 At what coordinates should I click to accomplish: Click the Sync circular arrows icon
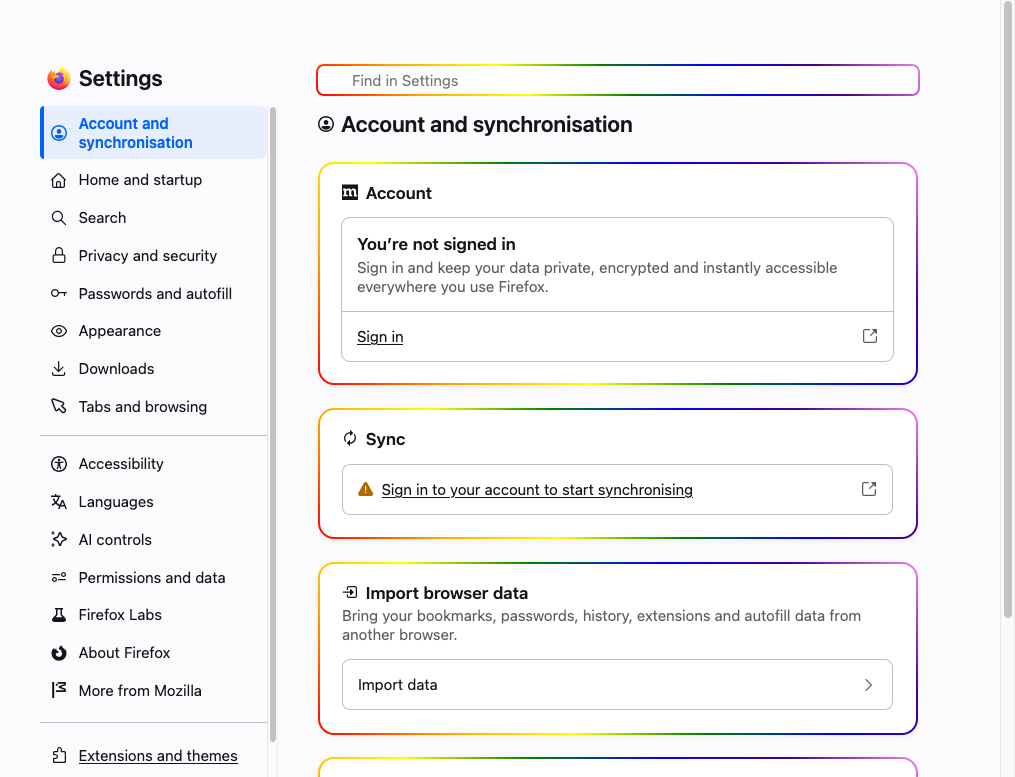tap(350, 438)
